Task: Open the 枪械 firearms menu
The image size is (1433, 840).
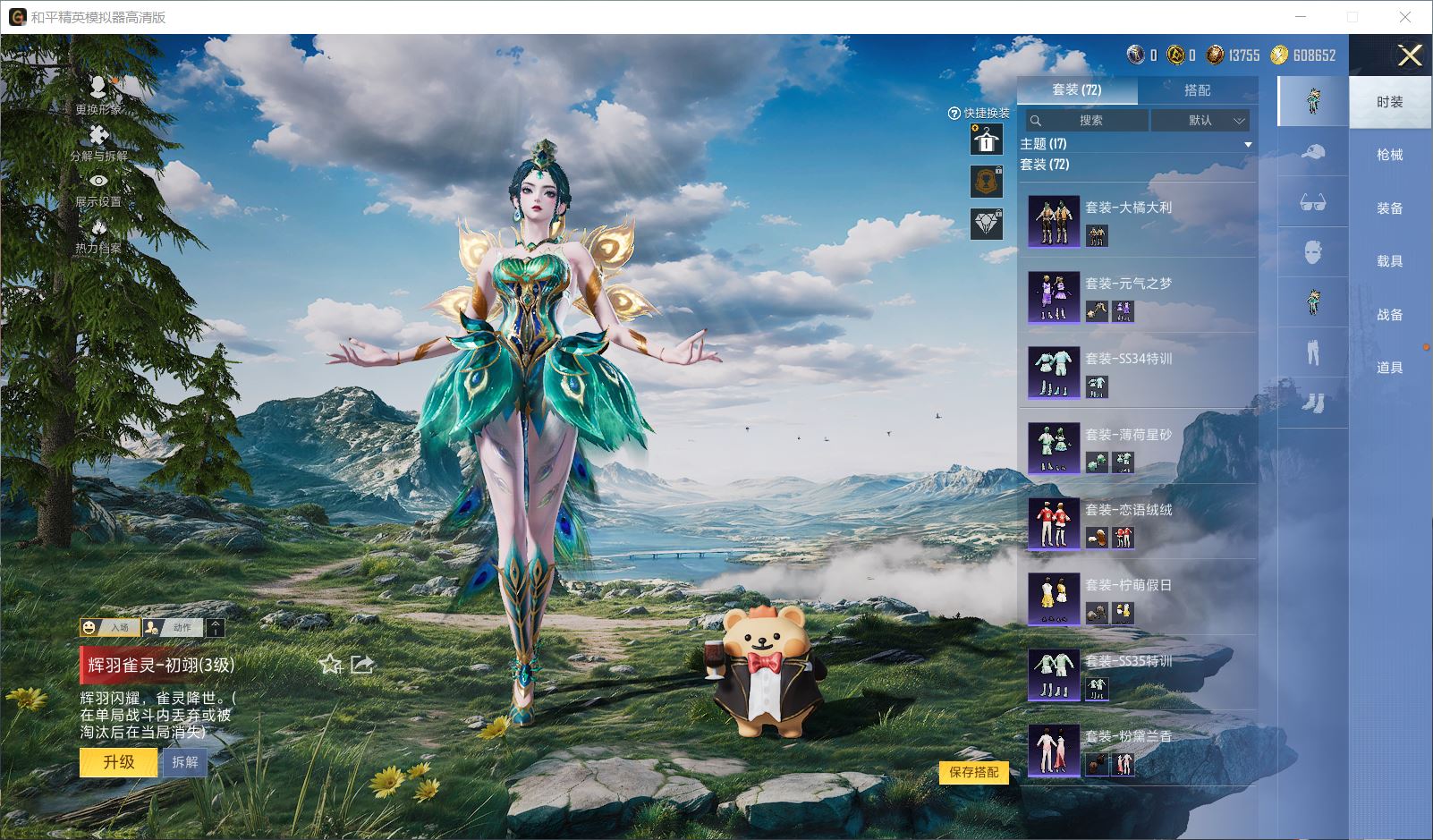Action: 1389,155
